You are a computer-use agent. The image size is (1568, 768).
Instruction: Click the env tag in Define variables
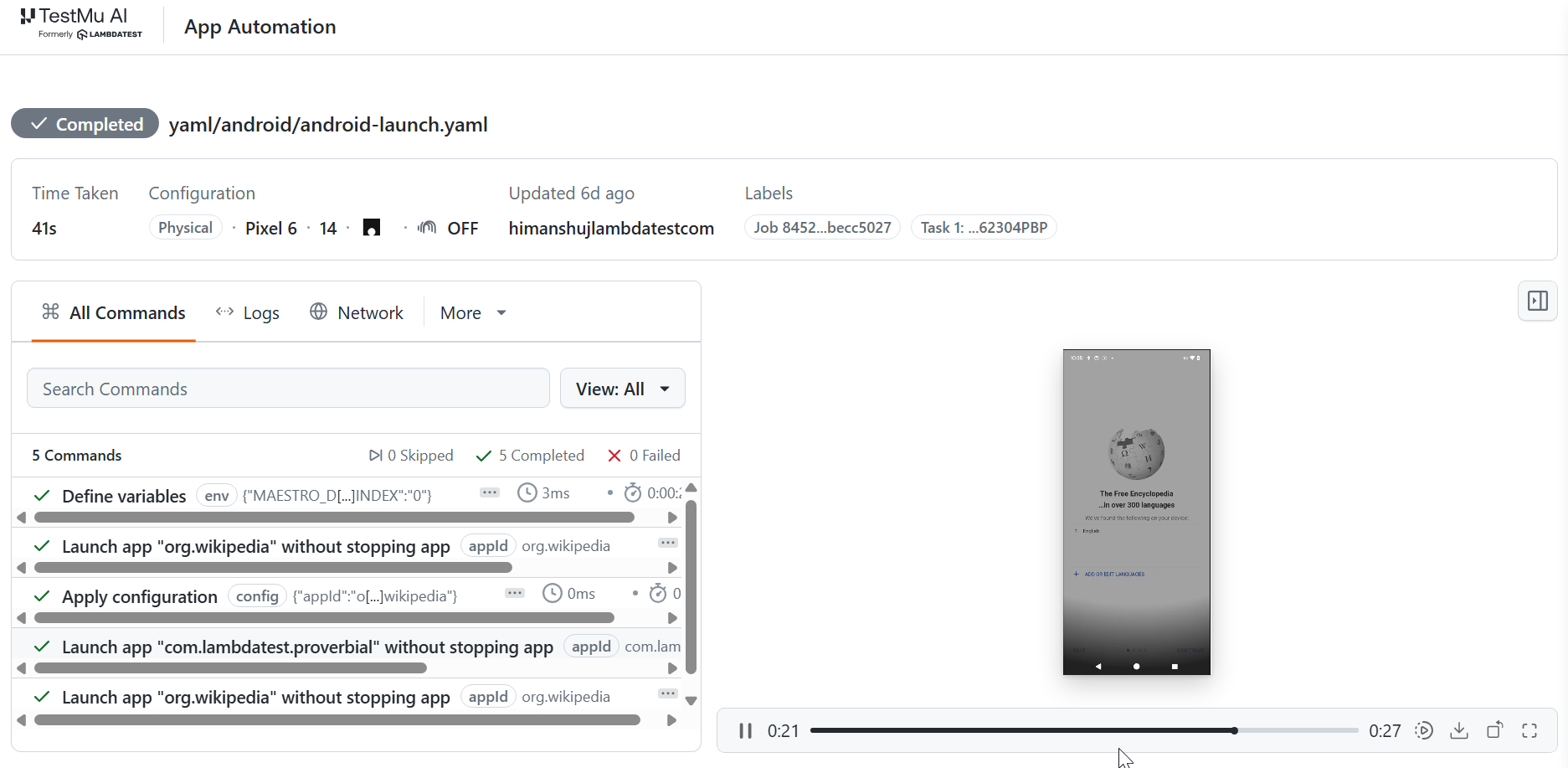pyautogui.click(x=217, y=496)
